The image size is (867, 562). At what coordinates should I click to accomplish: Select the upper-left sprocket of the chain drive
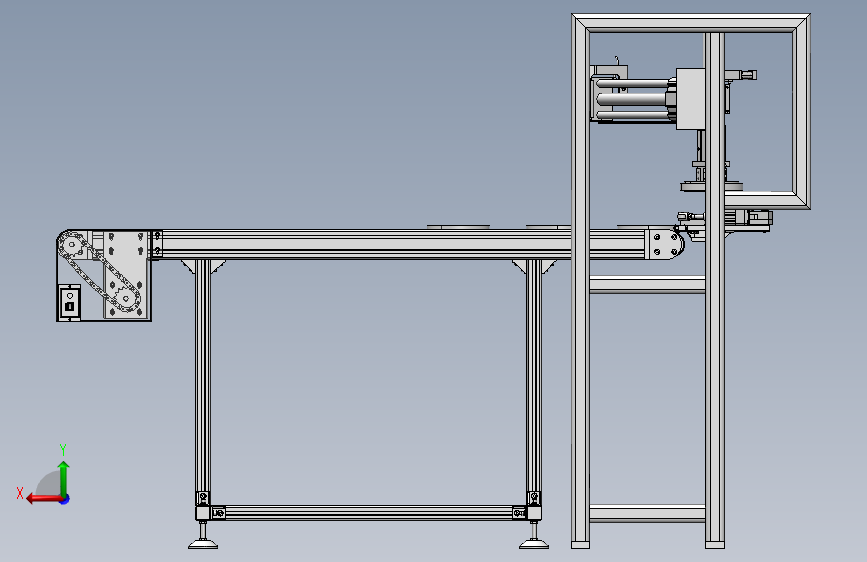71,244
